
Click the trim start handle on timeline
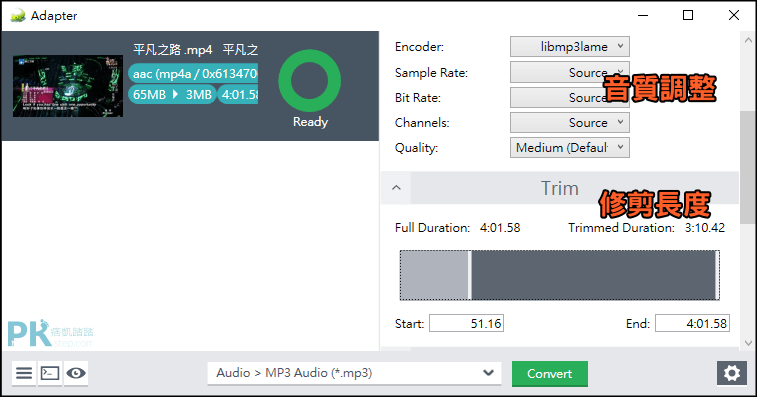[x=470, y=275]
